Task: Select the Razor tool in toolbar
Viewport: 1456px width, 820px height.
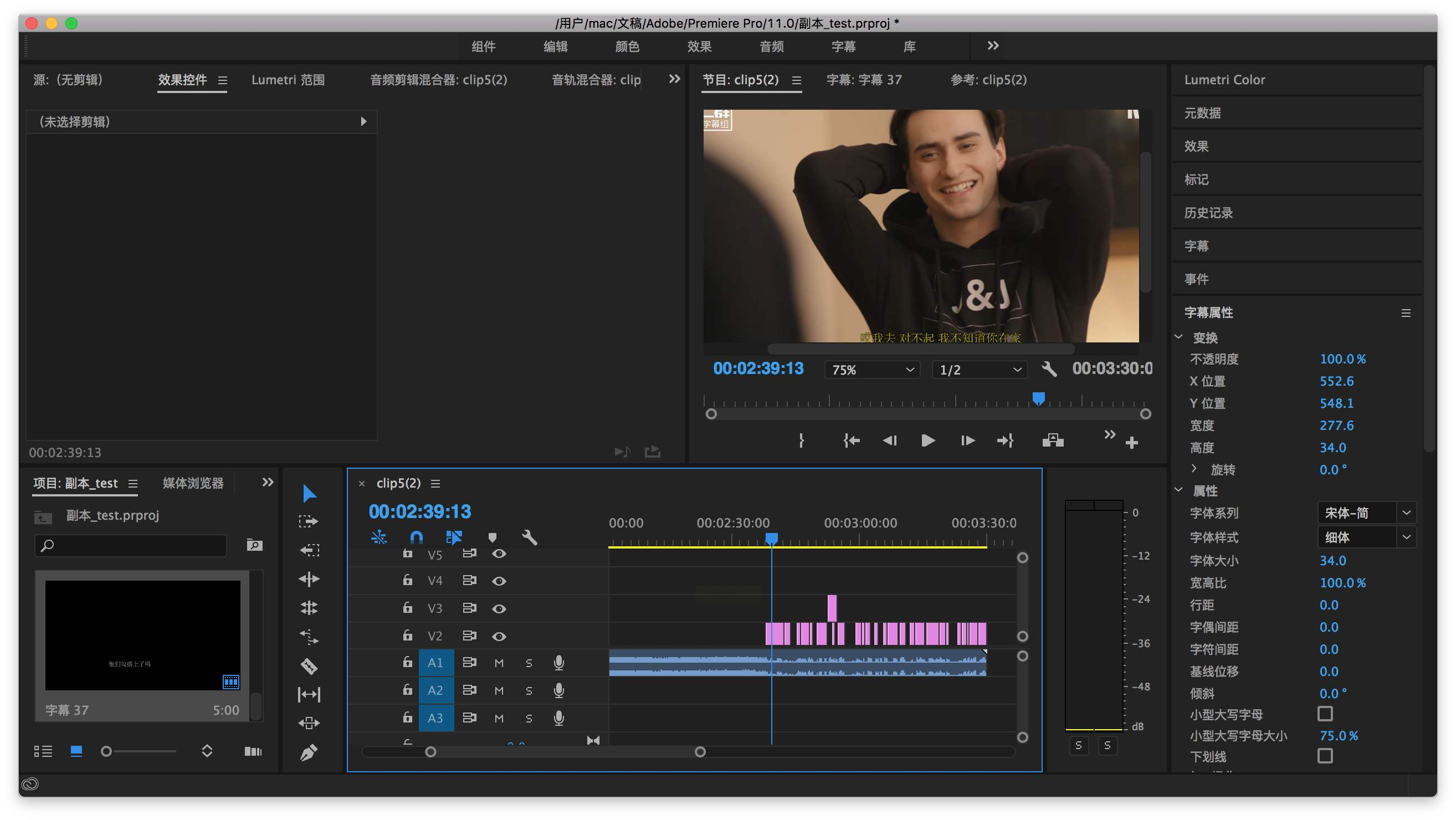Action: (x=309, y=666)
